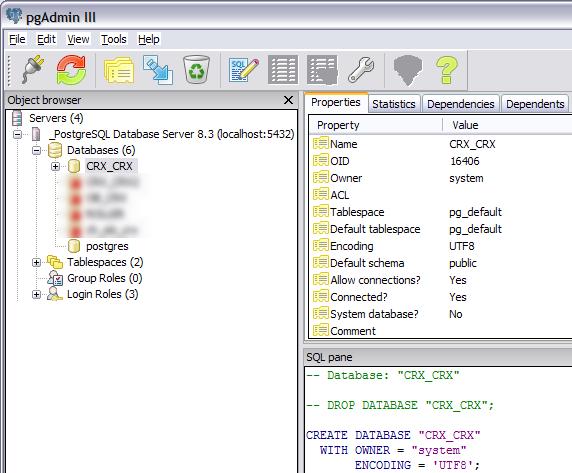Viewport: 572px width, 473px height.
Task: Click the property icon beside Encoding
Action: coord(321,245)
